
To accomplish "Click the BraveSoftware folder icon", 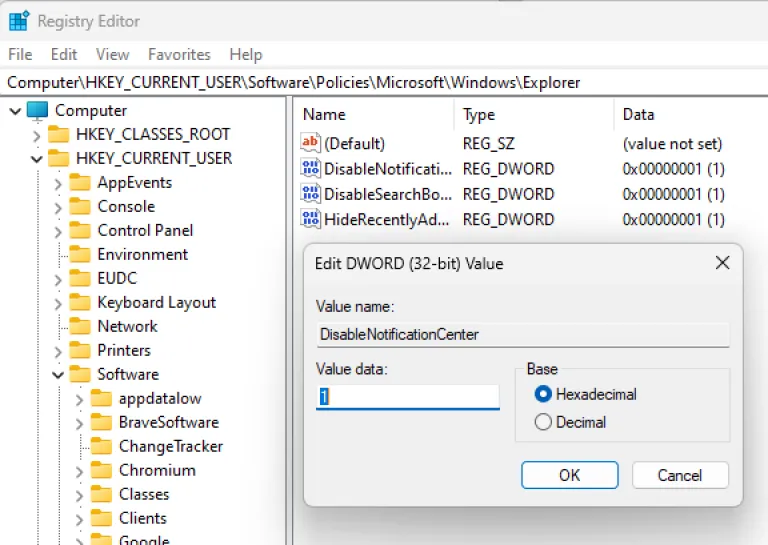I will pos(101,422).
